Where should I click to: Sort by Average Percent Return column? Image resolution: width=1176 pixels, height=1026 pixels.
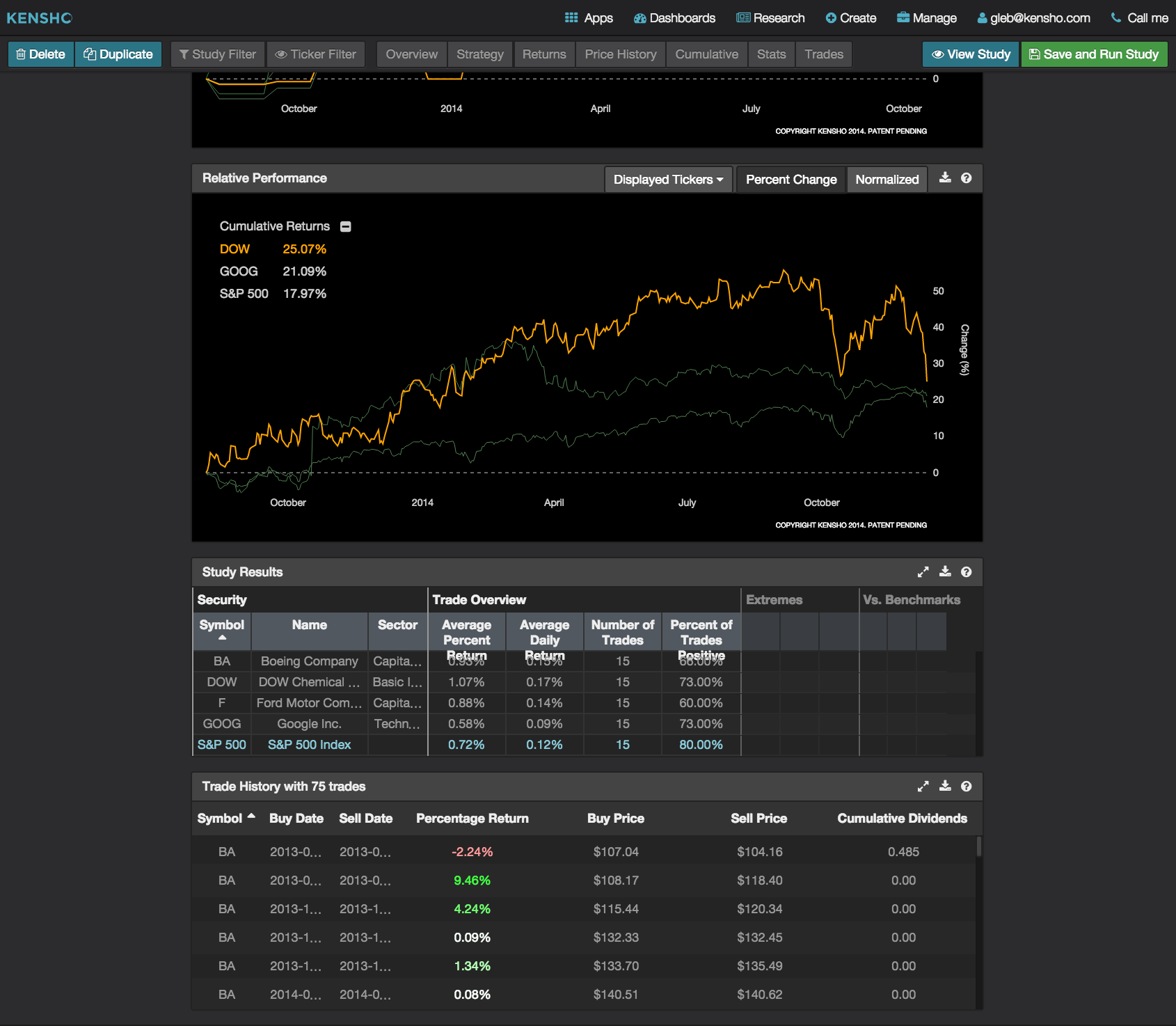(x=467, y=631)
